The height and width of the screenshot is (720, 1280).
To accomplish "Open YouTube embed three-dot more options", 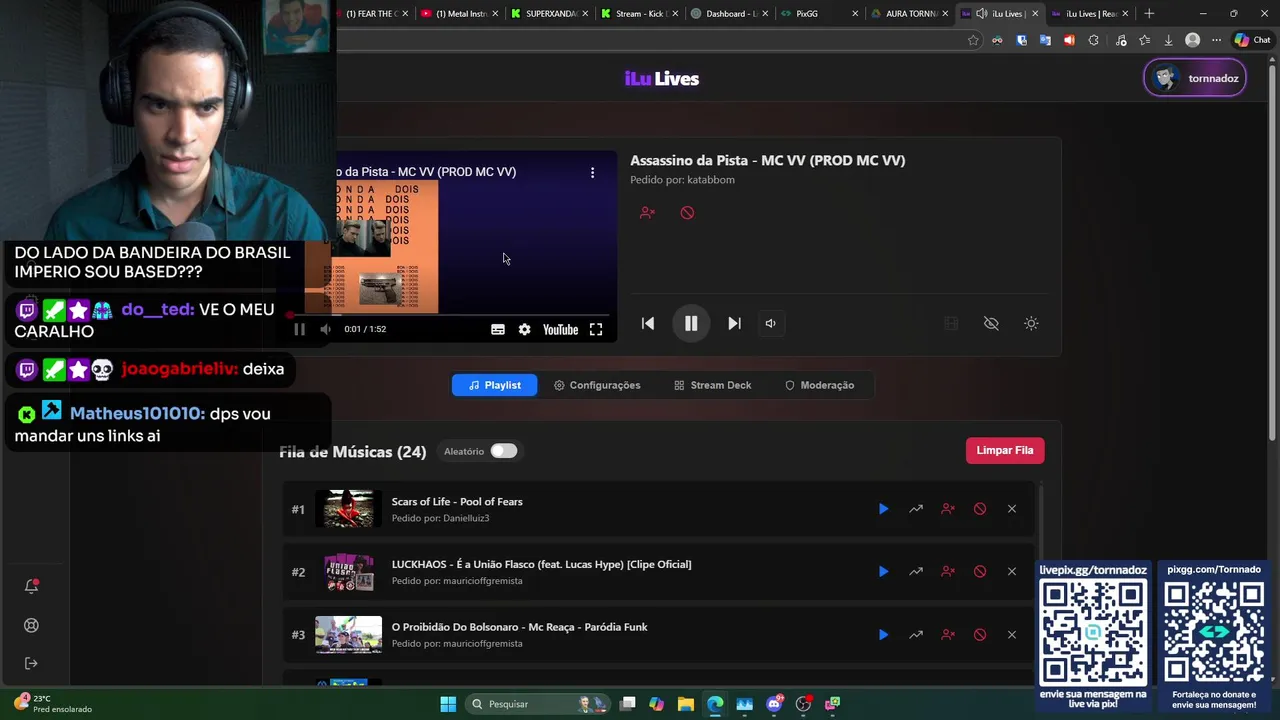I will (592, 172).
